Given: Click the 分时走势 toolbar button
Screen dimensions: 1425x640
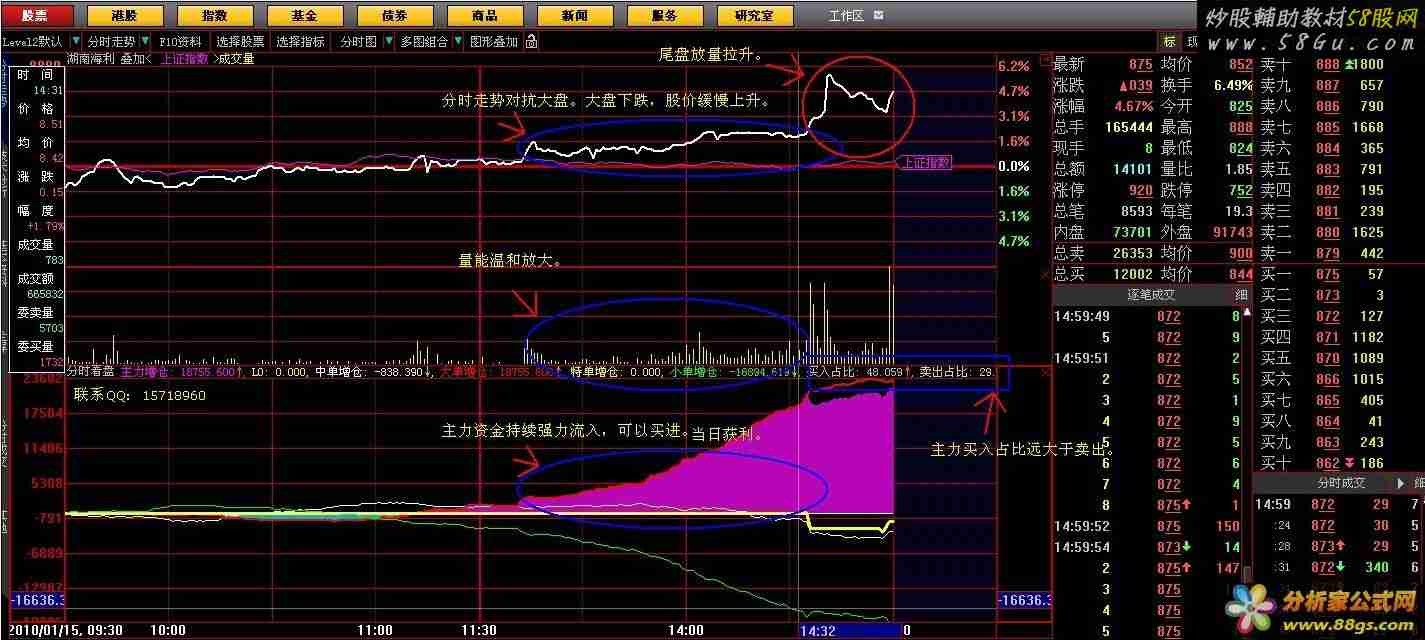Looking at the screenshot, I should pyautogui.click(x=110, y=42).
